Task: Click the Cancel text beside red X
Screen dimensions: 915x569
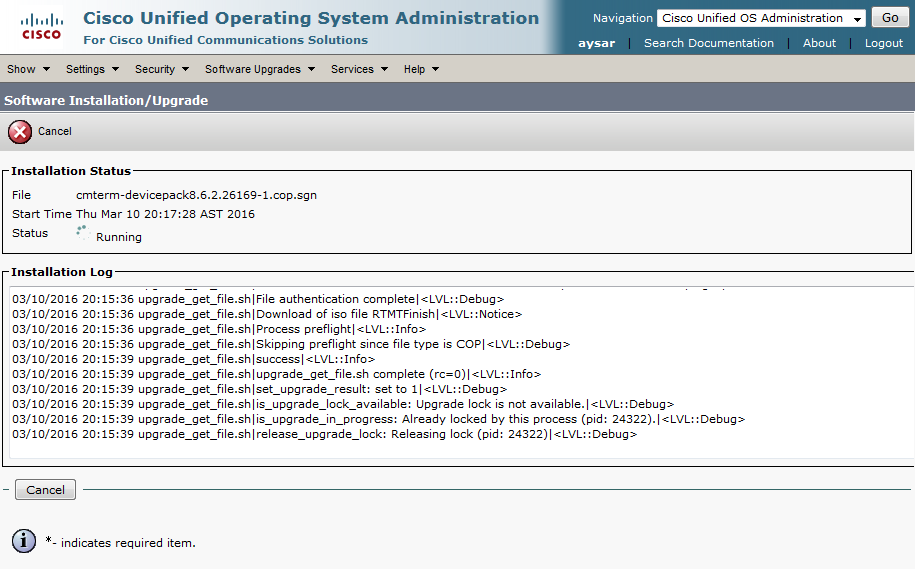Action: click(x=55, y=131)
